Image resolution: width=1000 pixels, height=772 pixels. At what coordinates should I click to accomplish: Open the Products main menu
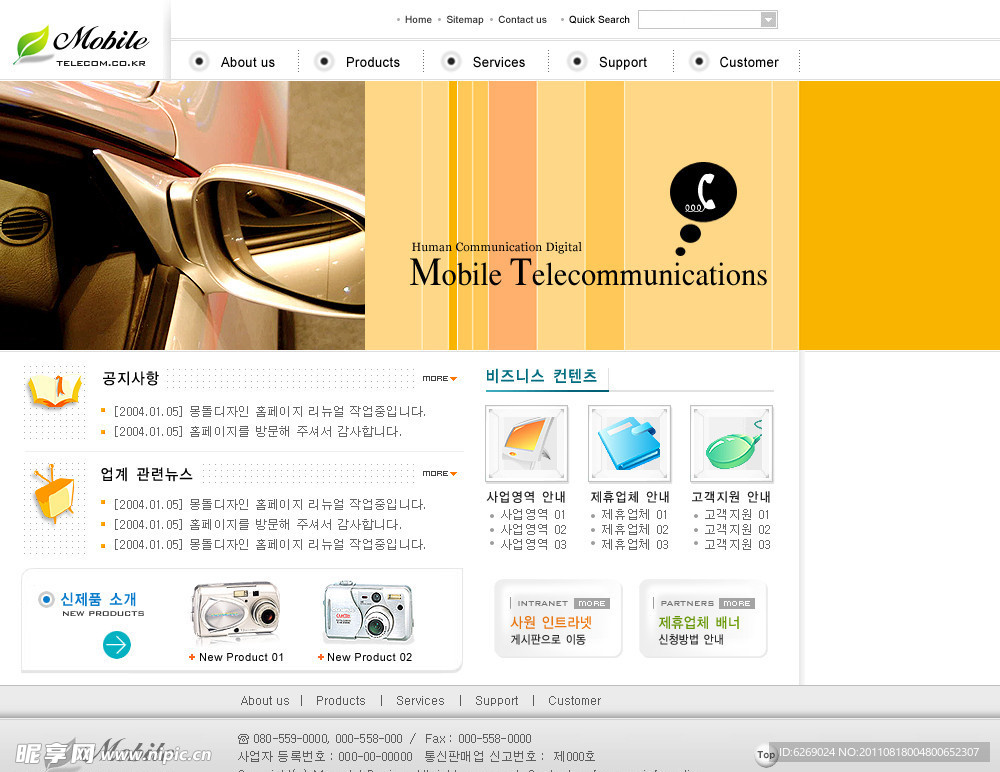click(x=372, y=62)
